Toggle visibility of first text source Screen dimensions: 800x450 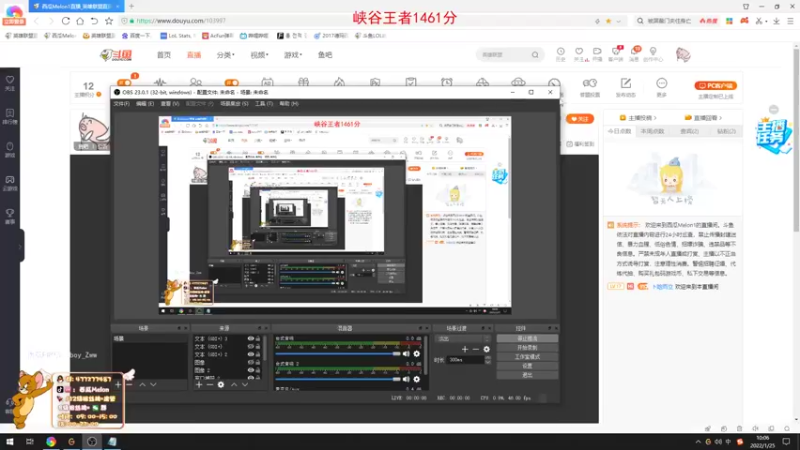[x=251, y=339]
